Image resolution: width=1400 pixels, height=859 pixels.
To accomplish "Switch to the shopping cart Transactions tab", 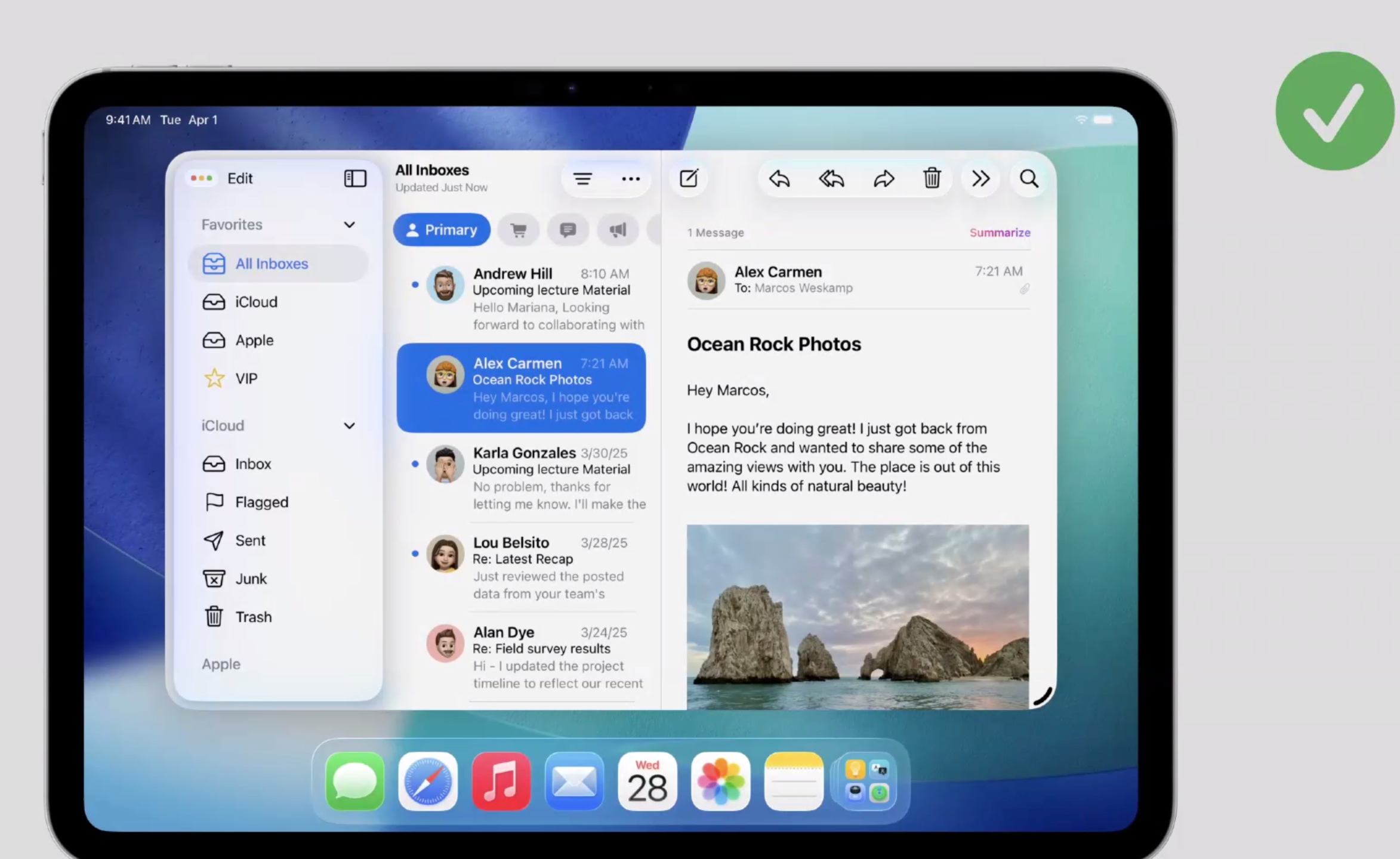I will point(519,230).
